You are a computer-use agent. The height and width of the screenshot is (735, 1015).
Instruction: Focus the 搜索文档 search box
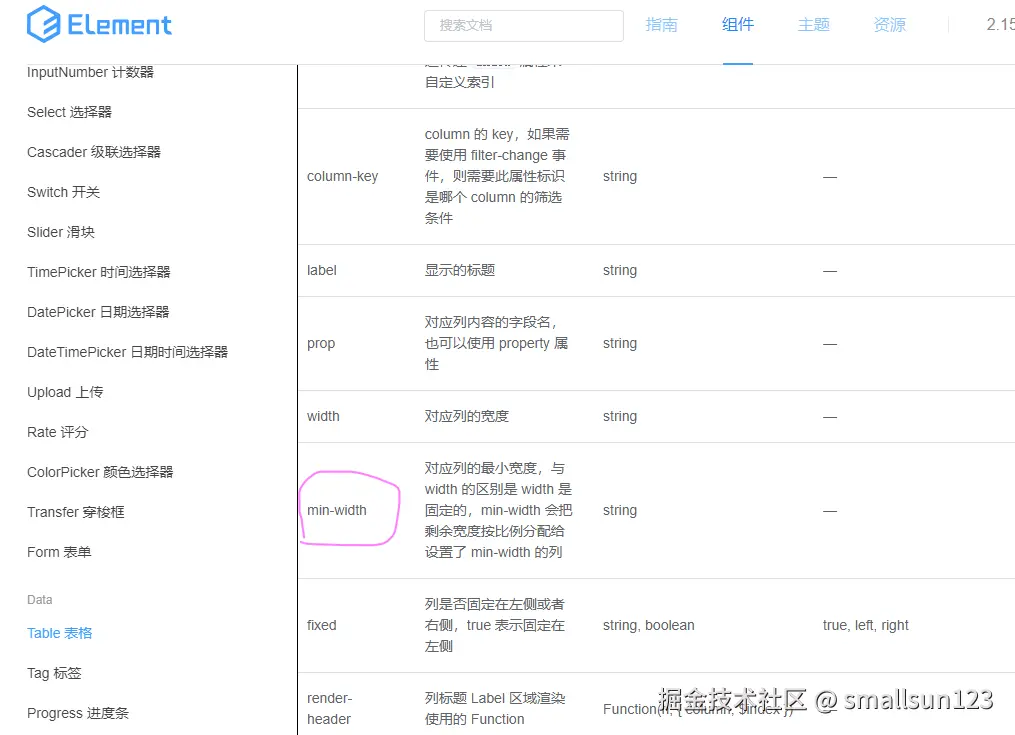click(x=524, y=25)
